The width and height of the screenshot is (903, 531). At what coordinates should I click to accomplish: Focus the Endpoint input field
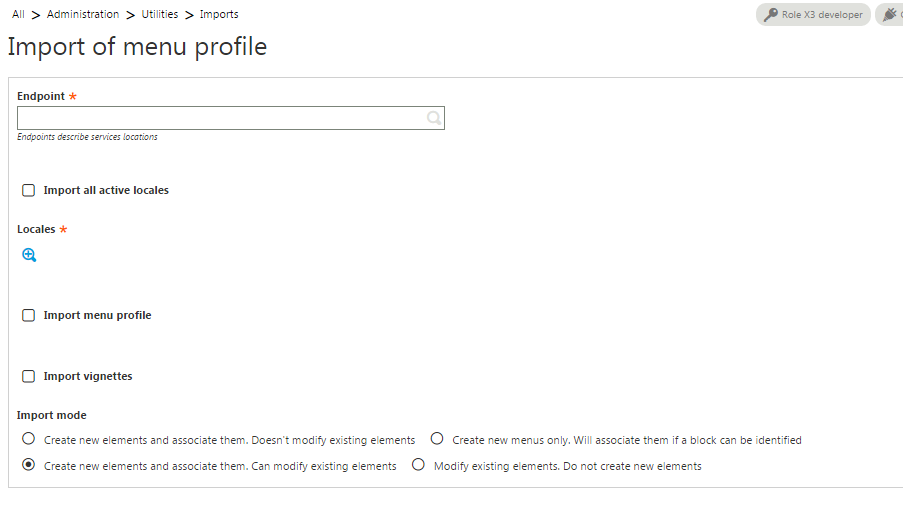click(x=230, y=118)
